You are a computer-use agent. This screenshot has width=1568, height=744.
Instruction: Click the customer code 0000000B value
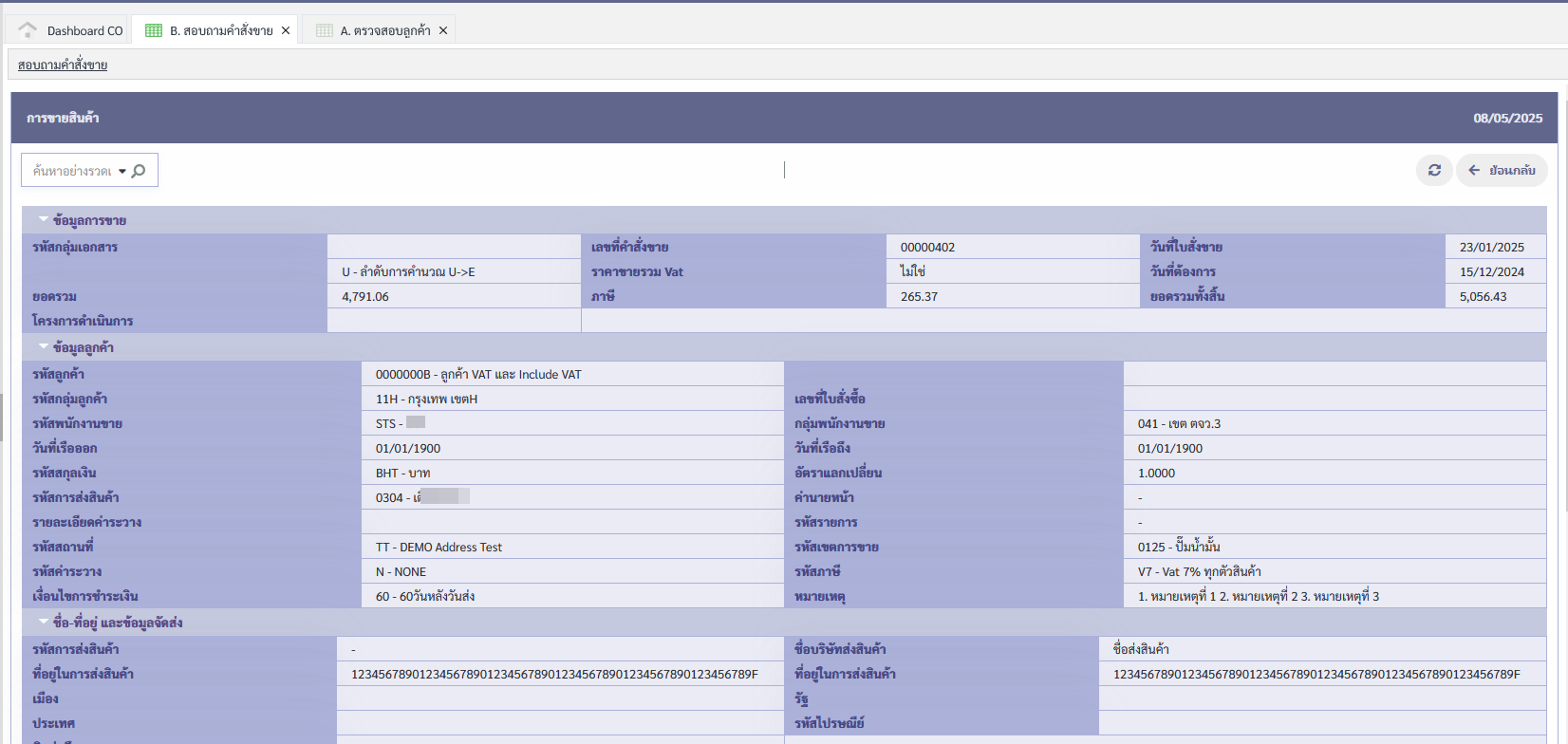(478, 374)
